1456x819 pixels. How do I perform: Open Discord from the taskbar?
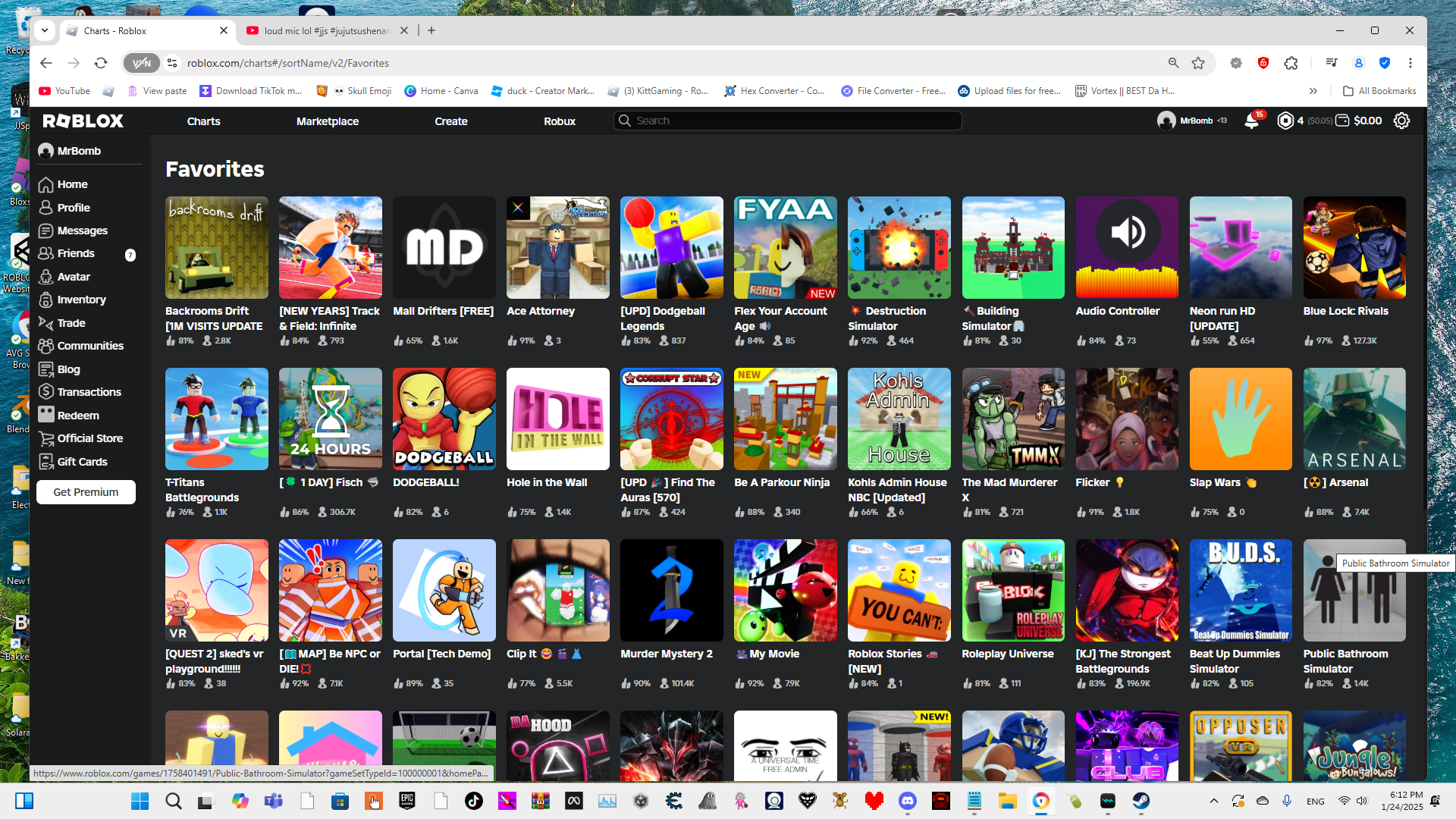[907, 801]
